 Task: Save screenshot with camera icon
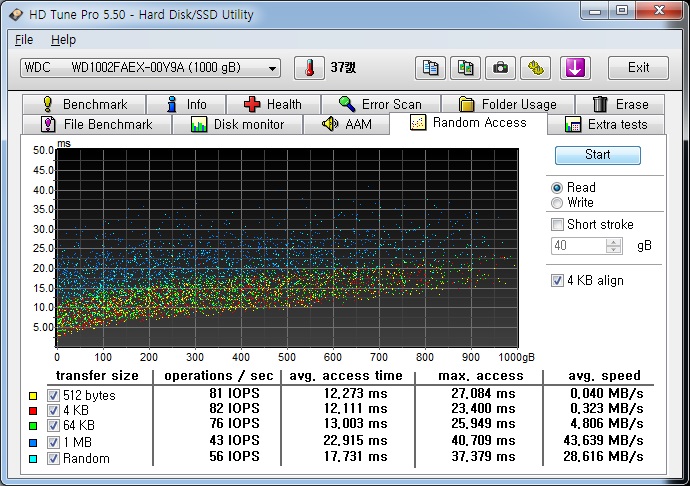pyautogui.click(x=500, y=68)
